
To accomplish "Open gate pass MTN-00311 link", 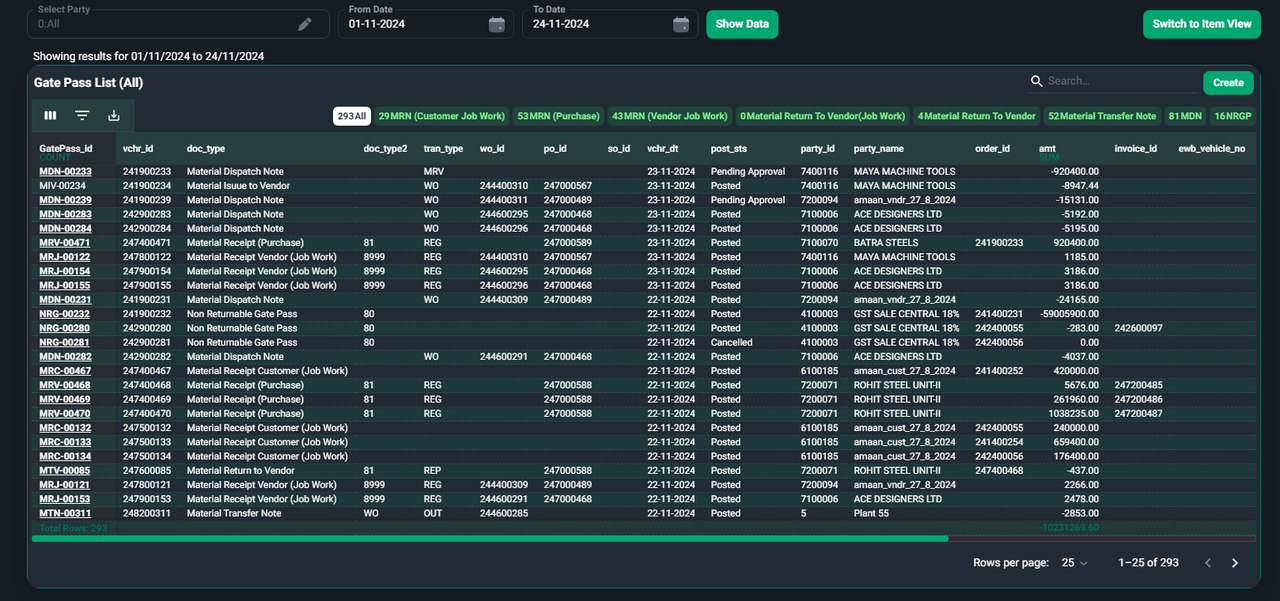I will (x=65, y=513).
